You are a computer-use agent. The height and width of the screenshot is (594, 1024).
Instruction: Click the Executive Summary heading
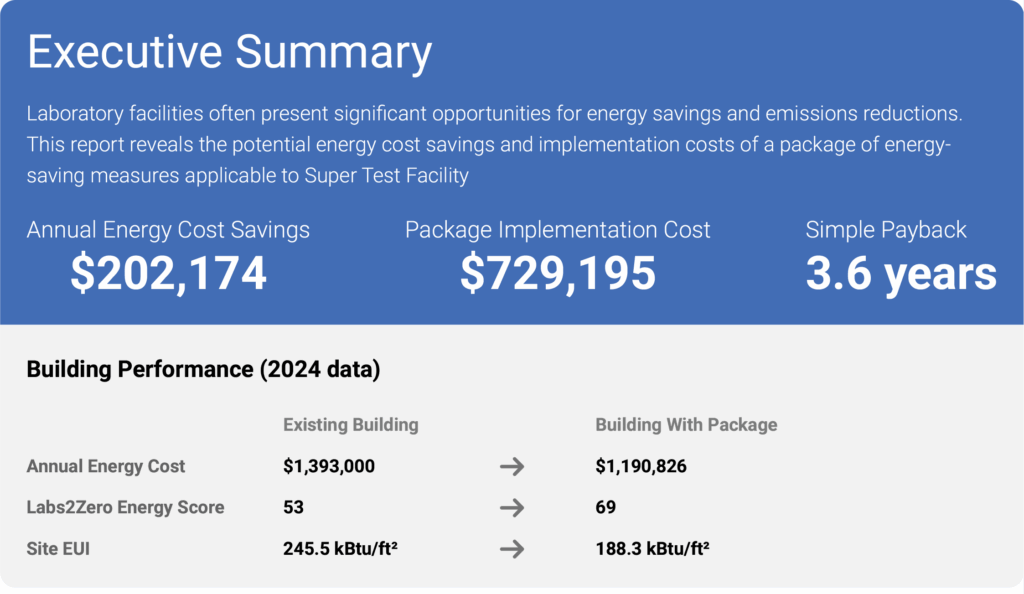coord(229,52)
